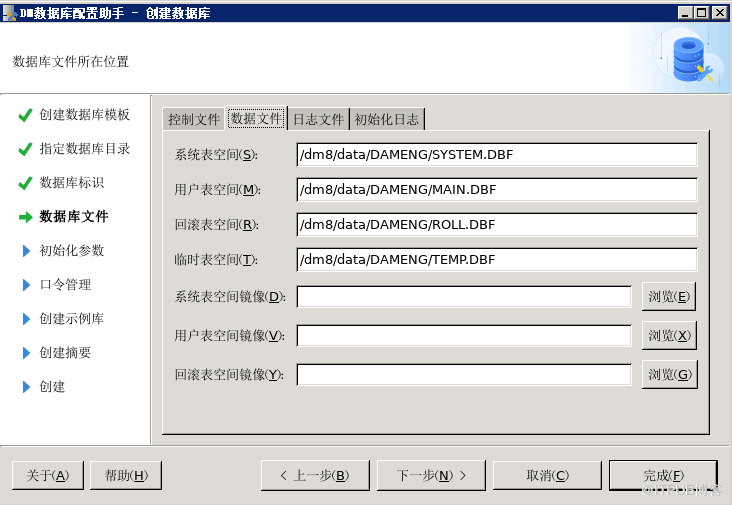Click the 帮助(H) button
The width and height of the screenshot is (732, 505).
[x=126, y=476]
